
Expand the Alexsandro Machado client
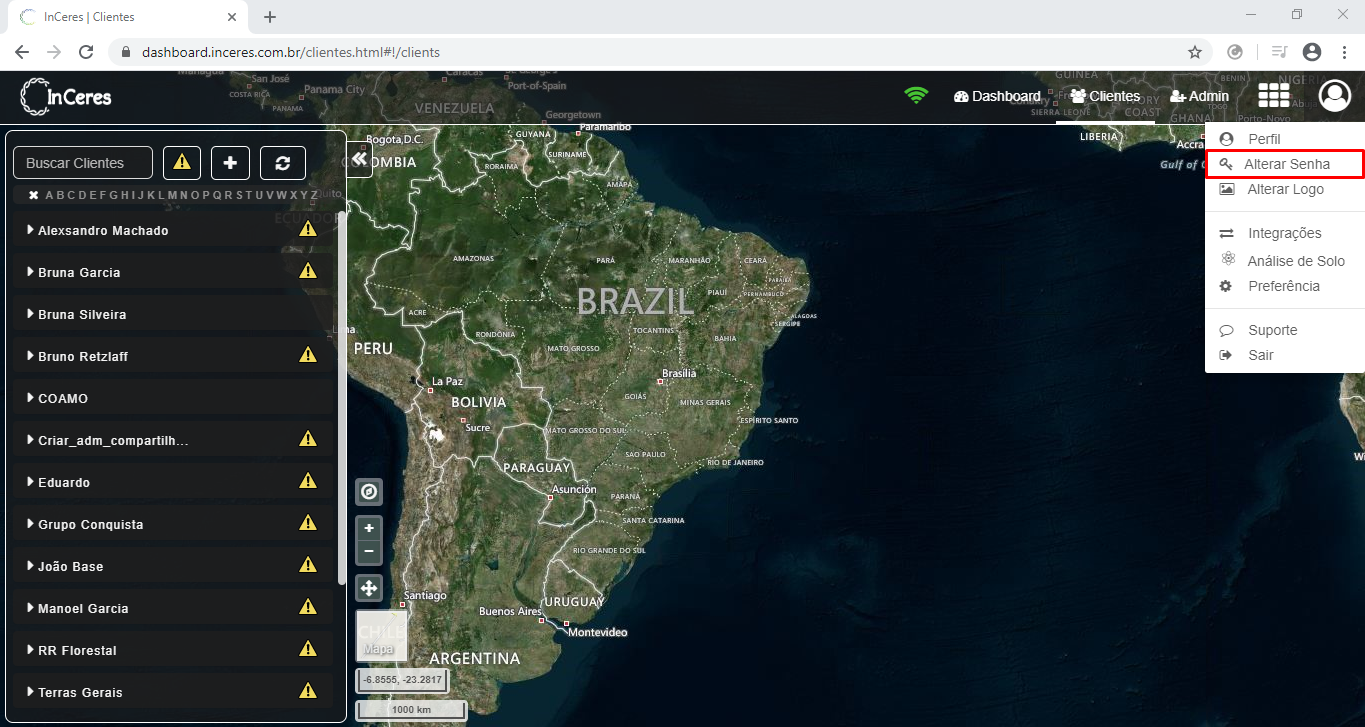click(x=31, y=230)
